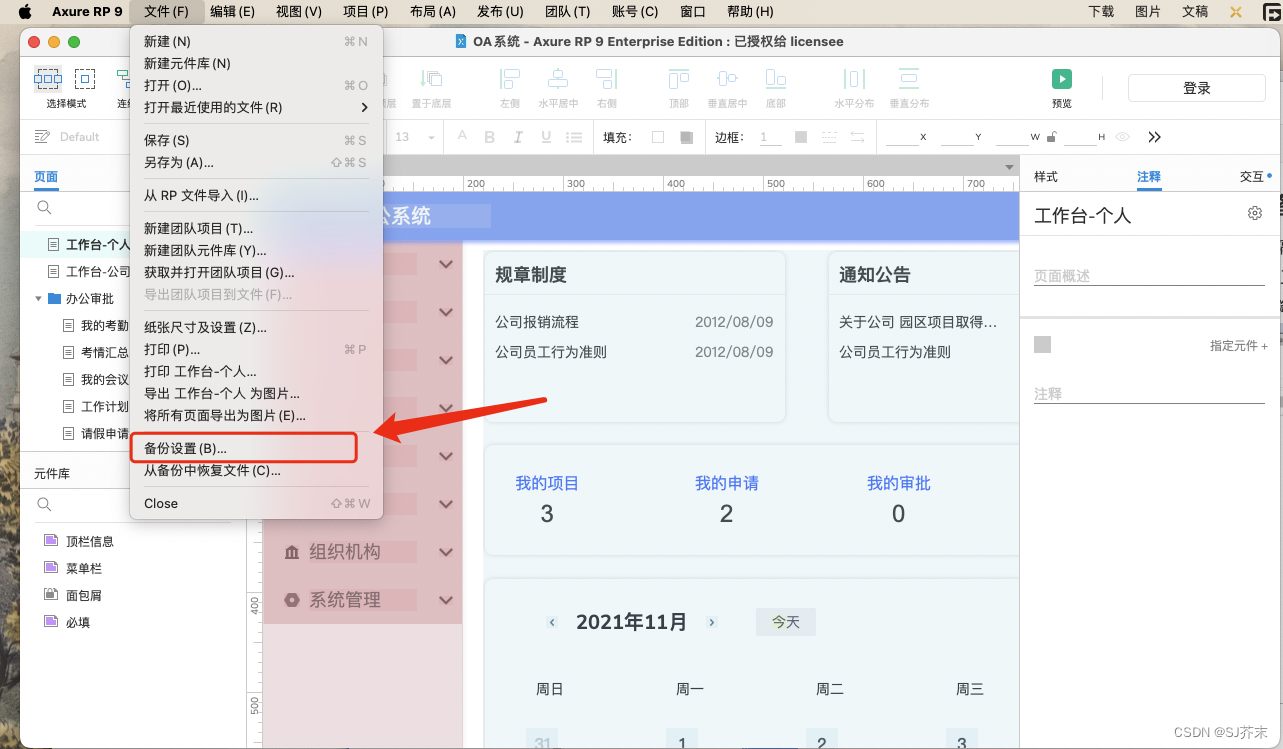1283x749 pixels.
Task: Click the Align Bottom (底部) icon
Action: (775, 78)
